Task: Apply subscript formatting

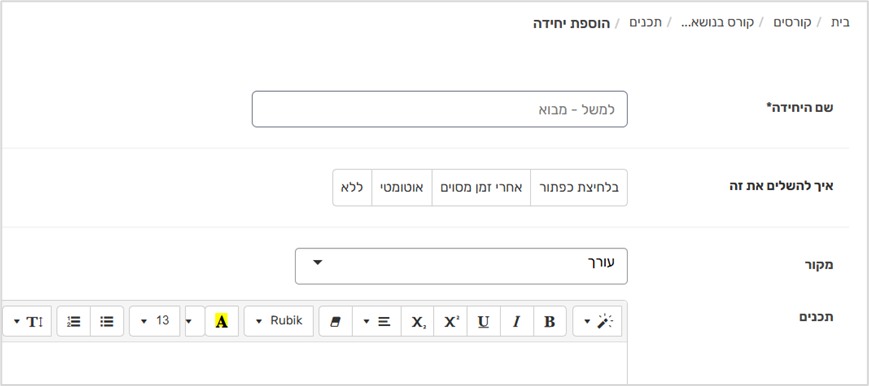Action: point(417,321)
